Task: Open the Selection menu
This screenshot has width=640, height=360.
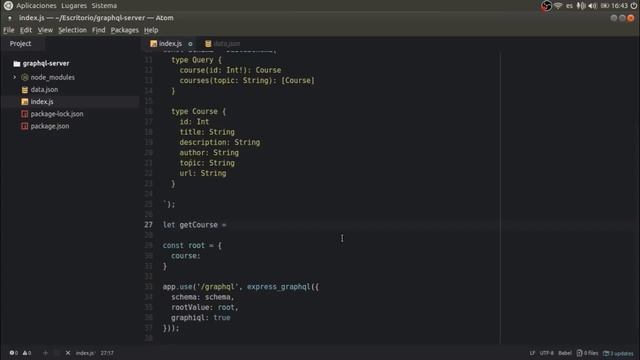Action: [72, 30]
